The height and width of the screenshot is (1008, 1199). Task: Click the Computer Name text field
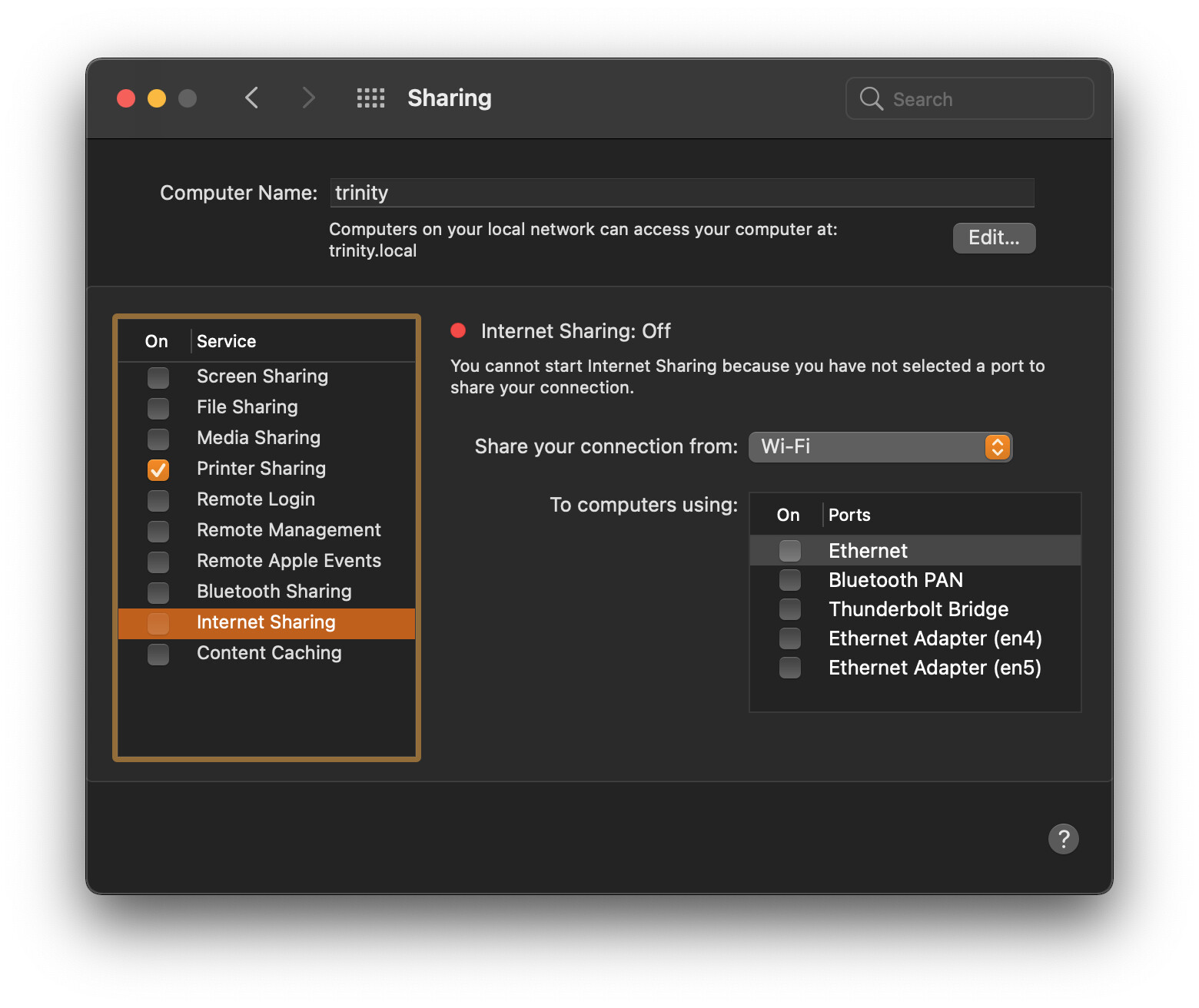(681, 193)
